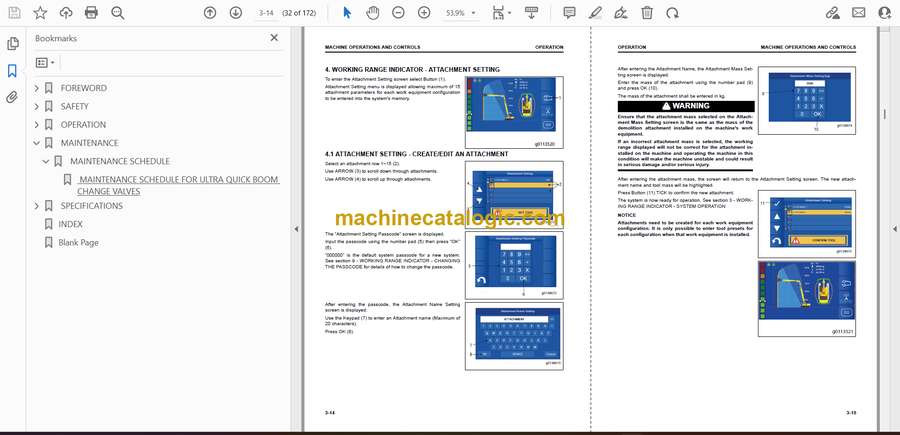
Task: Click the heading 4. WORKING RANGE INDICATOR
Action: (x=412, y=69)
